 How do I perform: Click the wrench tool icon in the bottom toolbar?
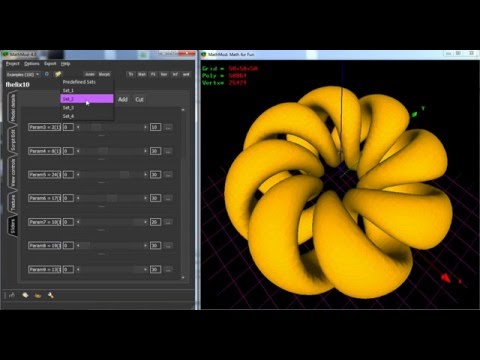point(51,295)
